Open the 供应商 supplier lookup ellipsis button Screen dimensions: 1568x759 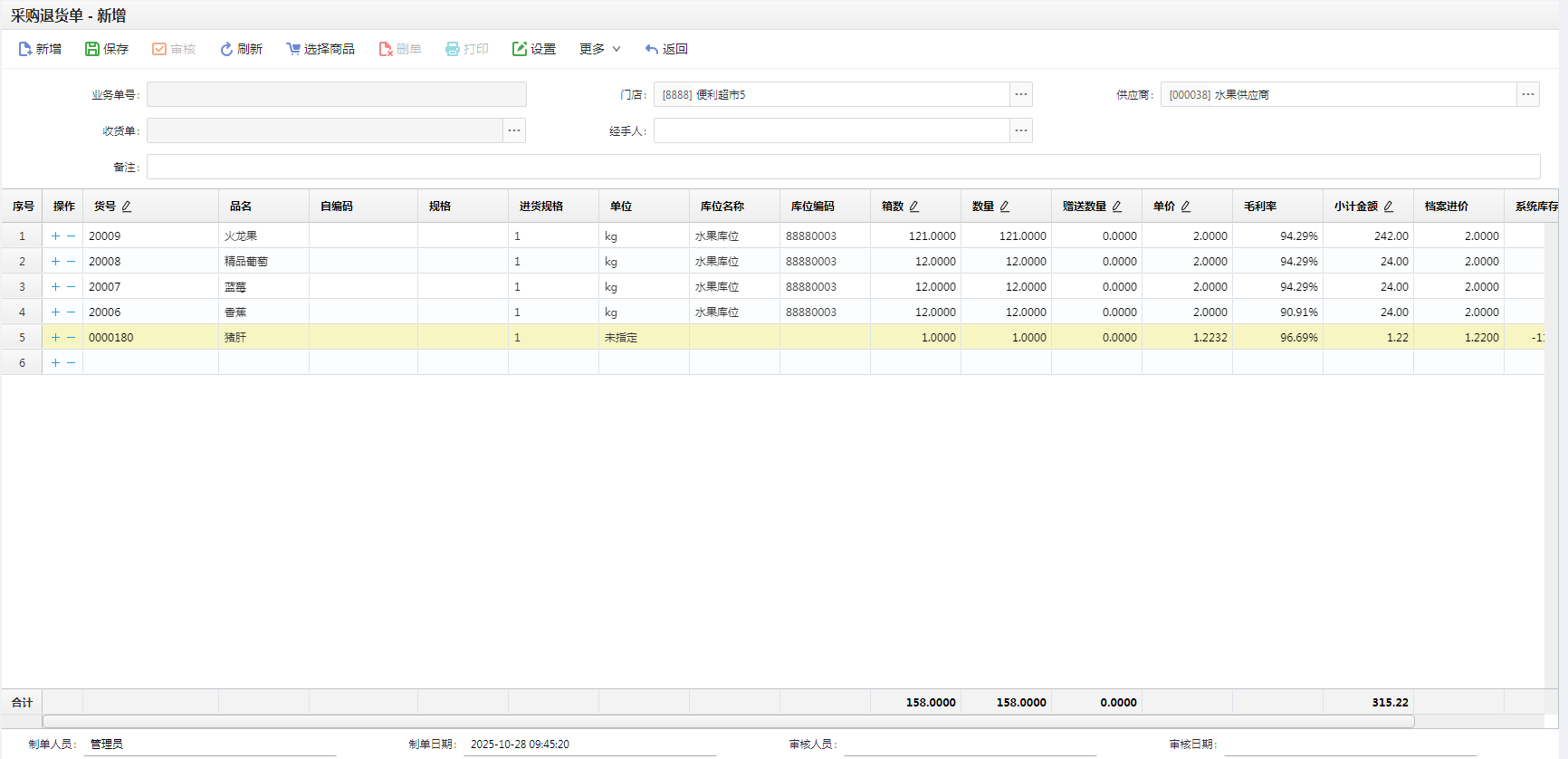1528,94
